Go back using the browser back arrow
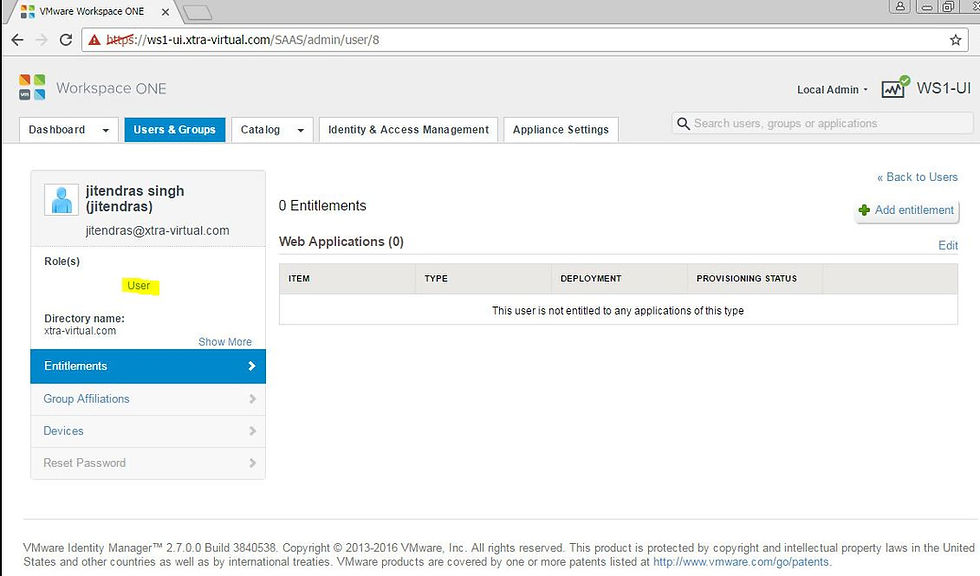This screenshot has width=980, height=576. pyautogui.click(x=17, y=40)
